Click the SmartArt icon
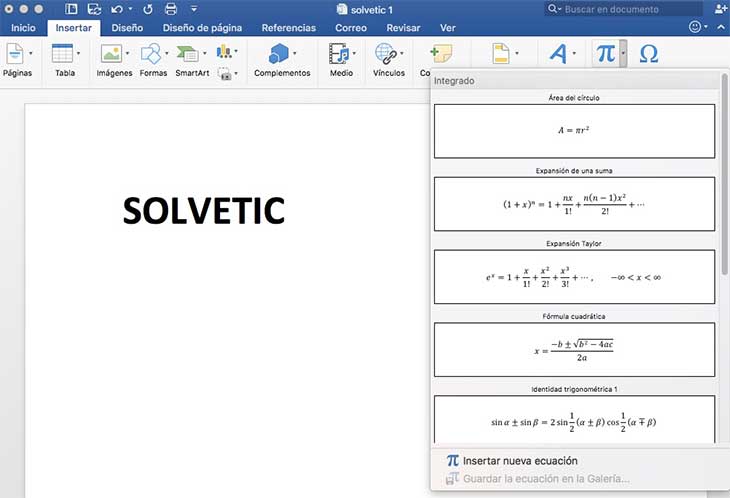The width and height of the screenshot is (730, 498). point(188,54)
